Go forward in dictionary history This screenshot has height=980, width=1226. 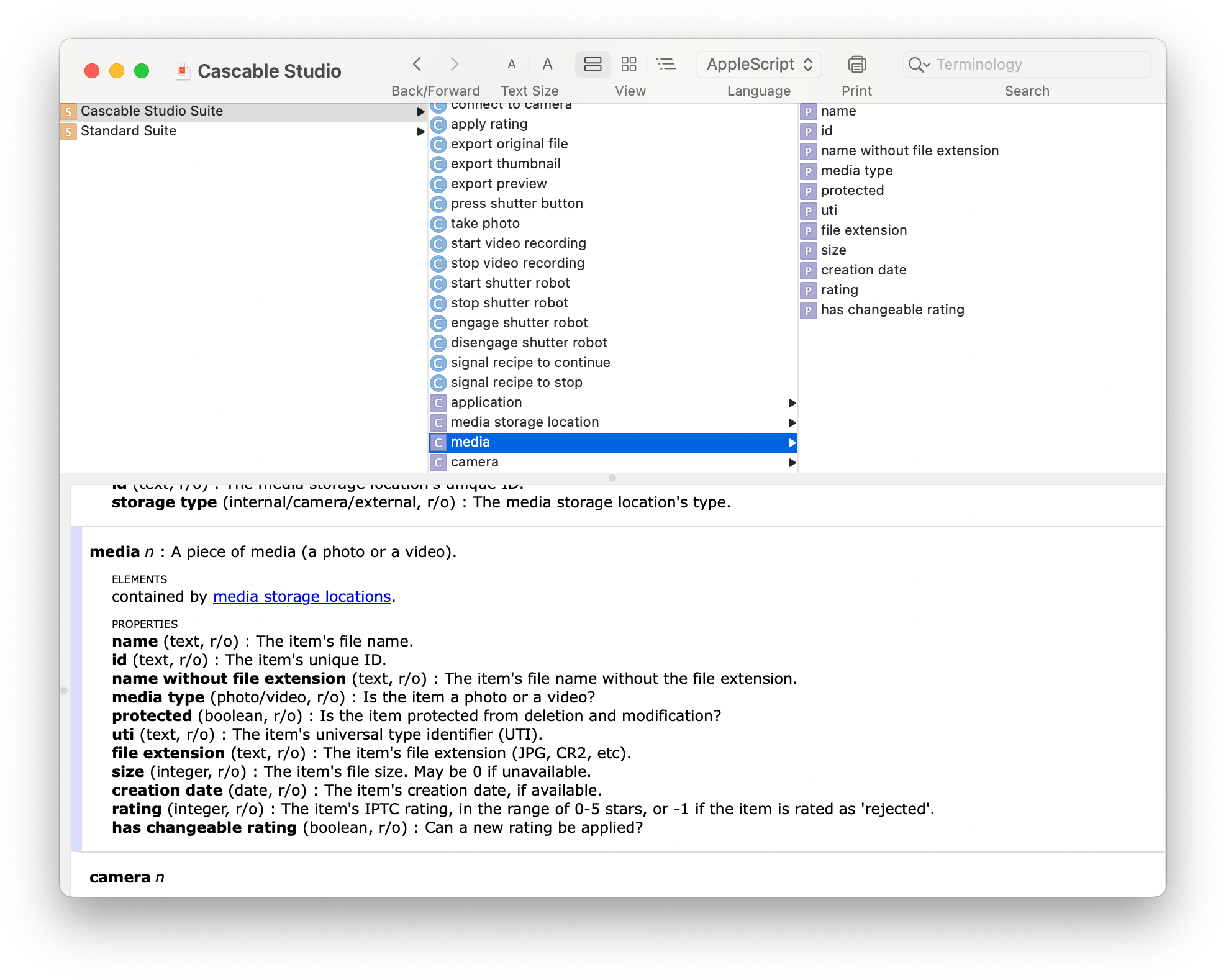455,64
